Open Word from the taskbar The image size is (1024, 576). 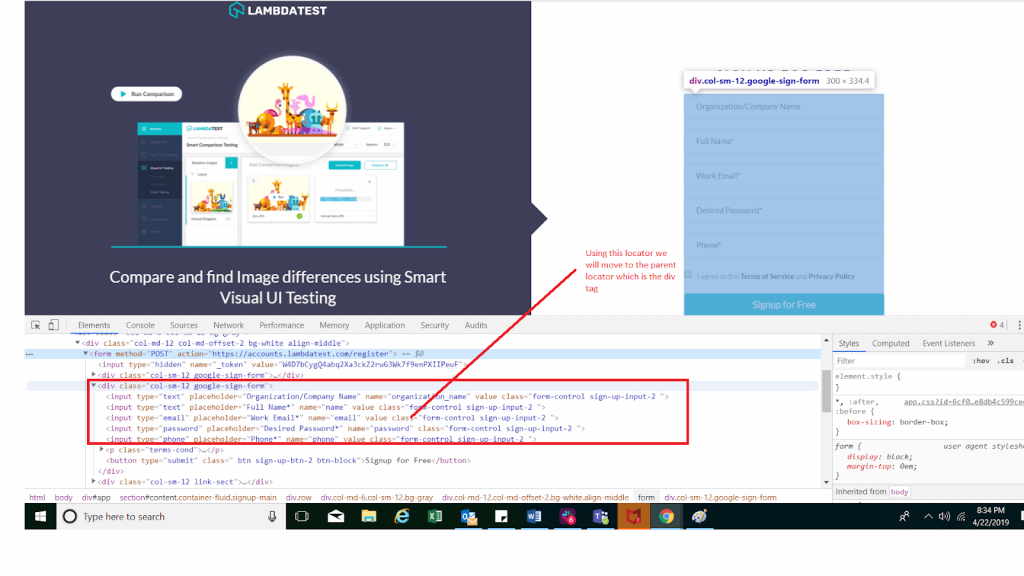534,517
